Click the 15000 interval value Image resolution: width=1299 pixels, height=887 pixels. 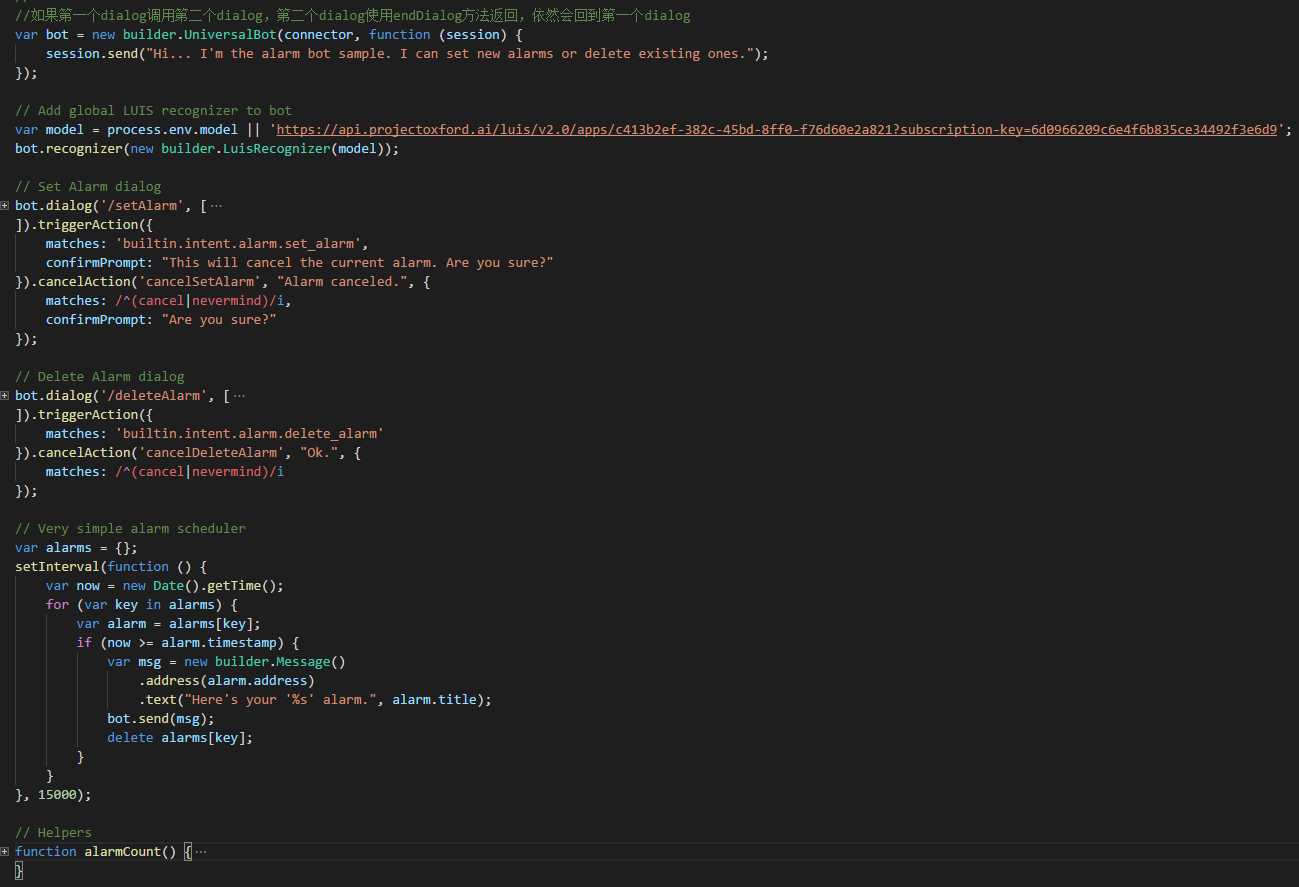pos(57,795)
